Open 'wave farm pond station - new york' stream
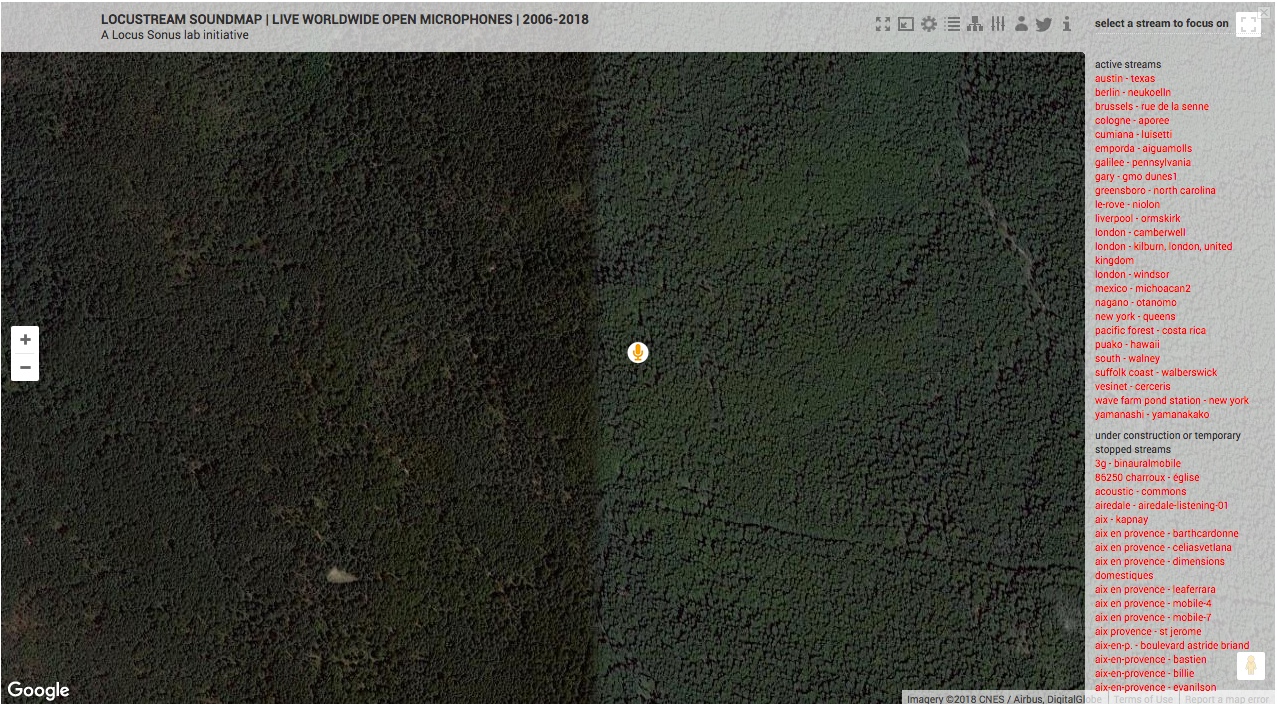 click(1171, 401)
